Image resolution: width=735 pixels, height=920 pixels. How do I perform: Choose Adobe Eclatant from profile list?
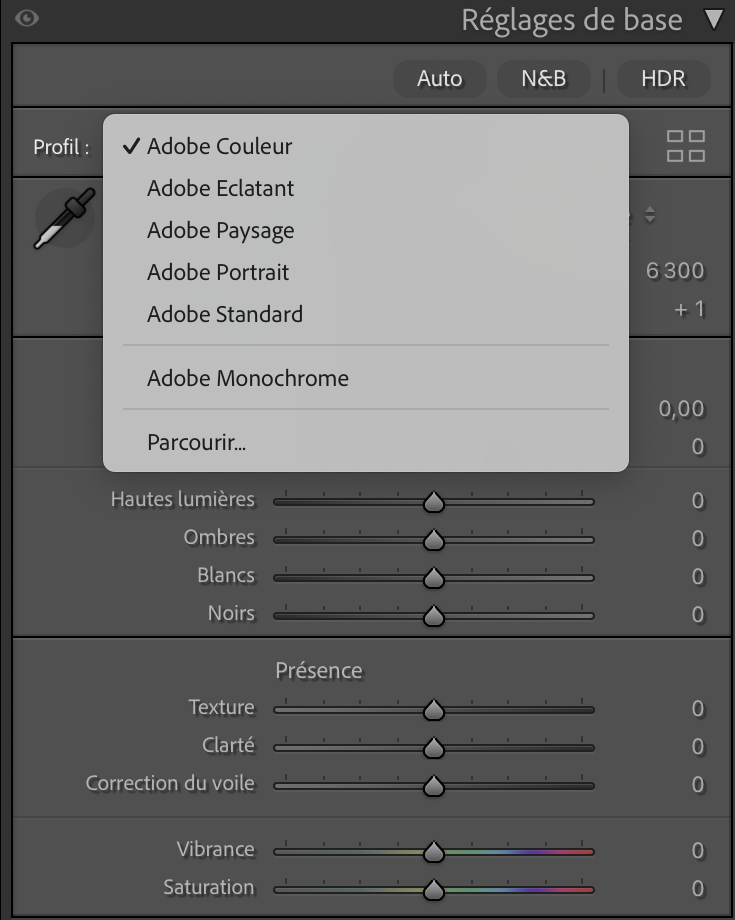(x=220, y=188)
